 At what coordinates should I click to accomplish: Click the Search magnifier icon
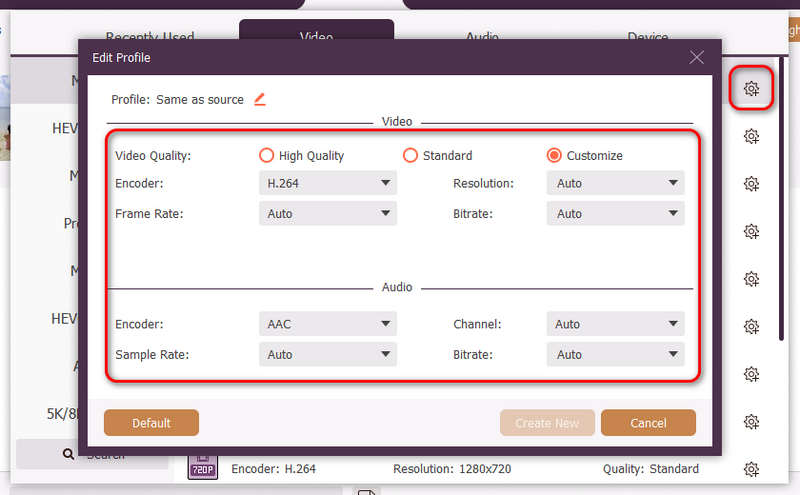69,455
